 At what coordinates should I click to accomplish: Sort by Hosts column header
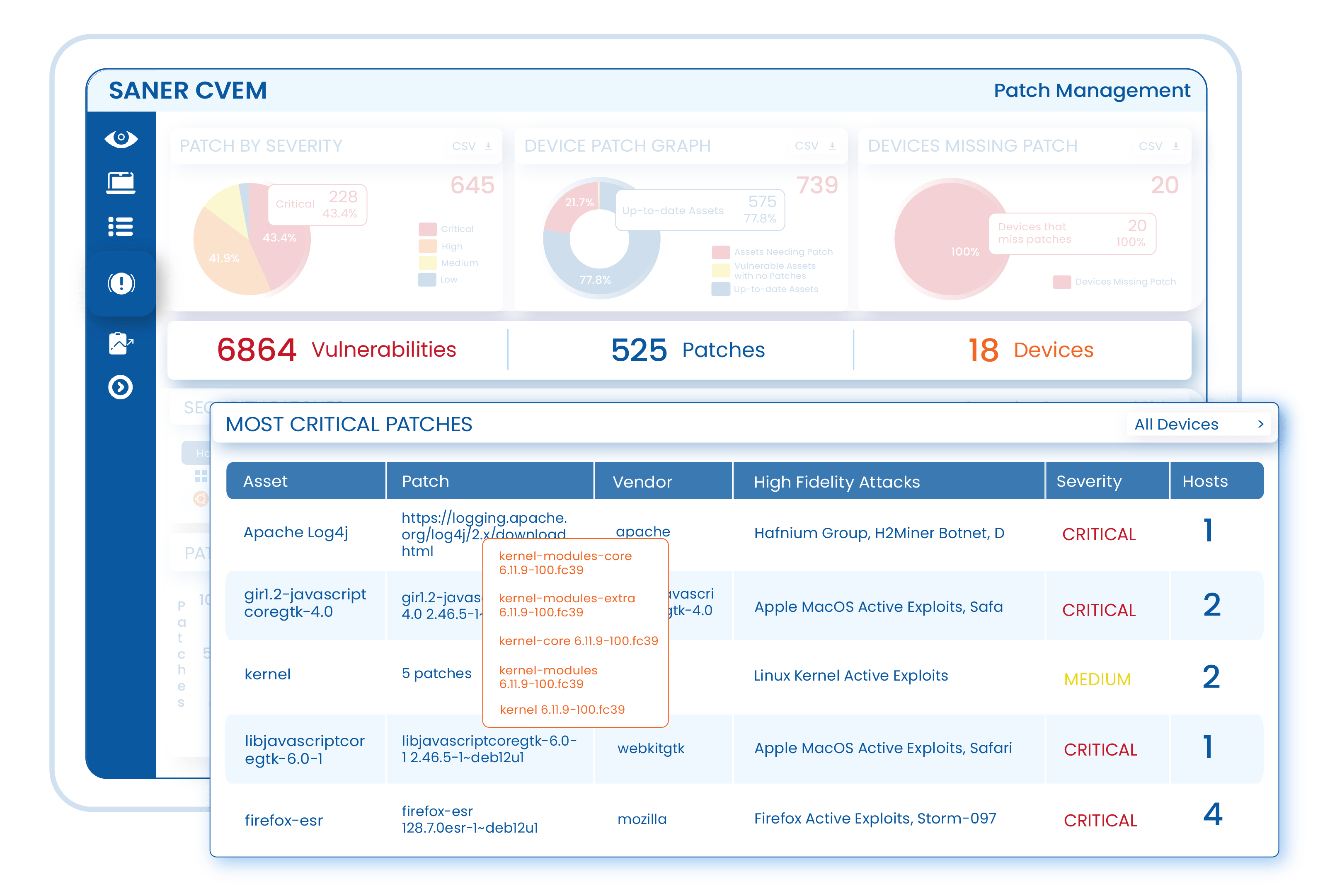pos(1205,481)
